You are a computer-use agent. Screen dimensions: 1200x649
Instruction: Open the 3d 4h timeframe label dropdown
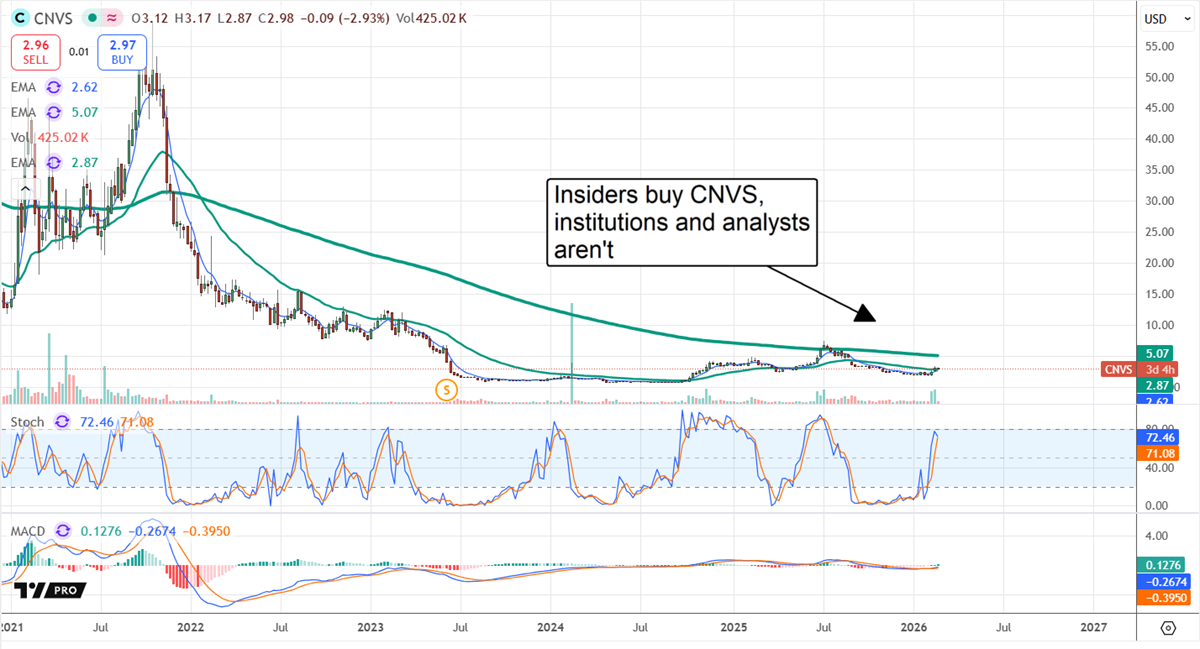(1160, 369)
